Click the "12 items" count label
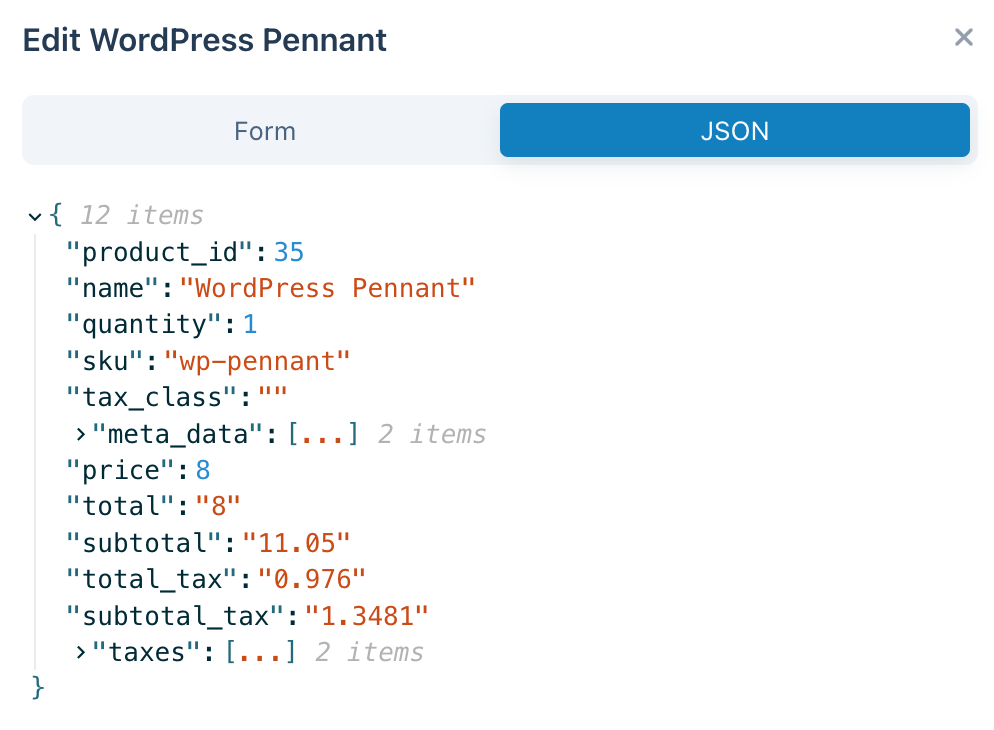 point(141,215)
